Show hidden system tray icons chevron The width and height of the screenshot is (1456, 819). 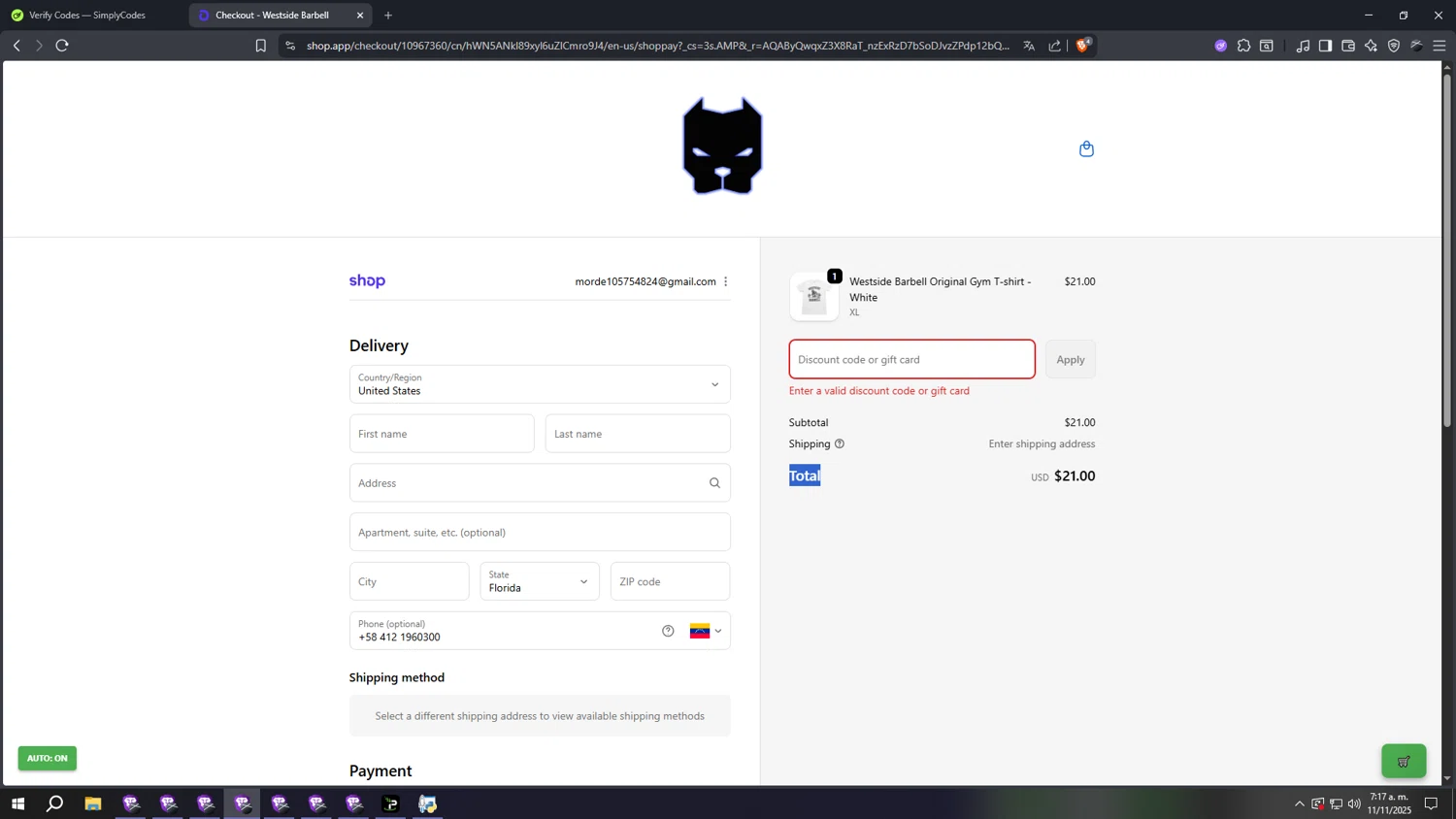(x=1299, y=803)
